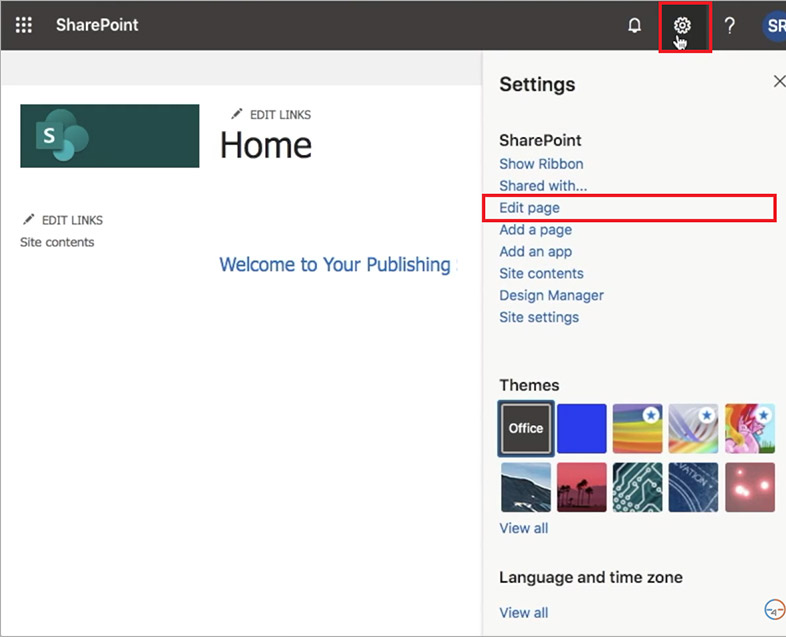Viewport: 786px width, 637px height.
Task: Open Site settings
Action: [539, 317]
